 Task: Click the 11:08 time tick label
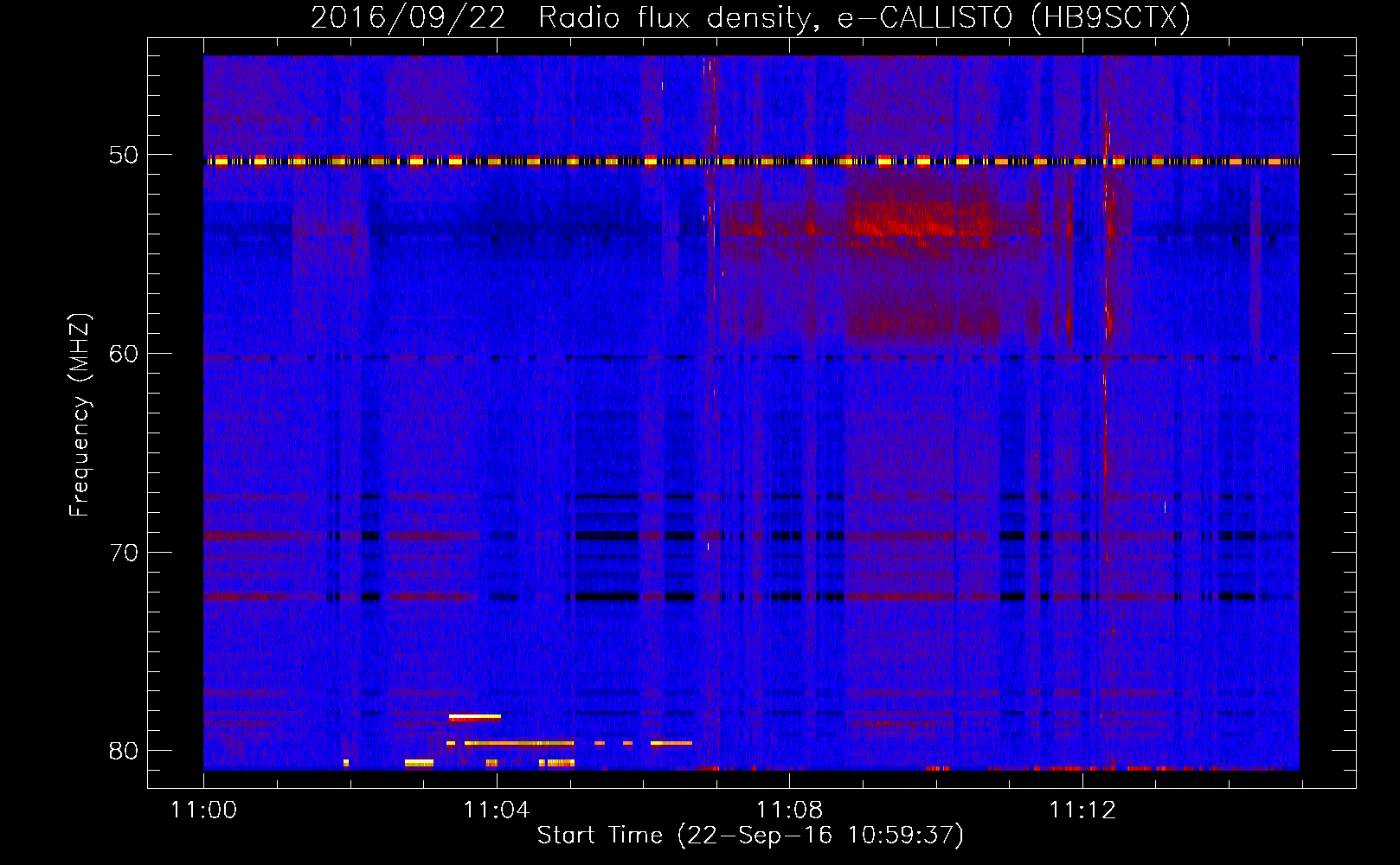coord(789,811)
